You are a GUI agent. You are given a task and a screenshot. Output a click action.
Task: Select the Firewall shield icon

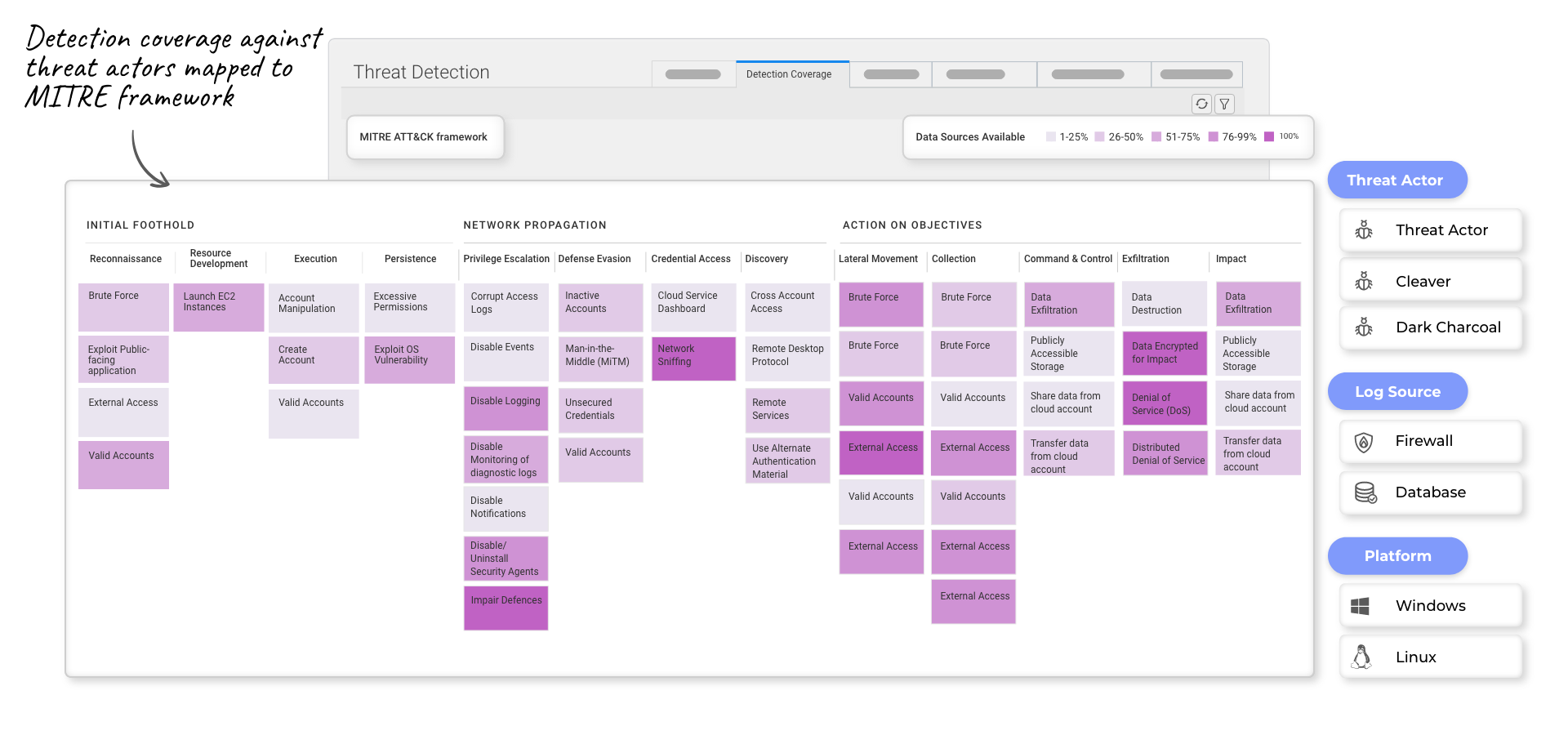[x=1364, y=442]
